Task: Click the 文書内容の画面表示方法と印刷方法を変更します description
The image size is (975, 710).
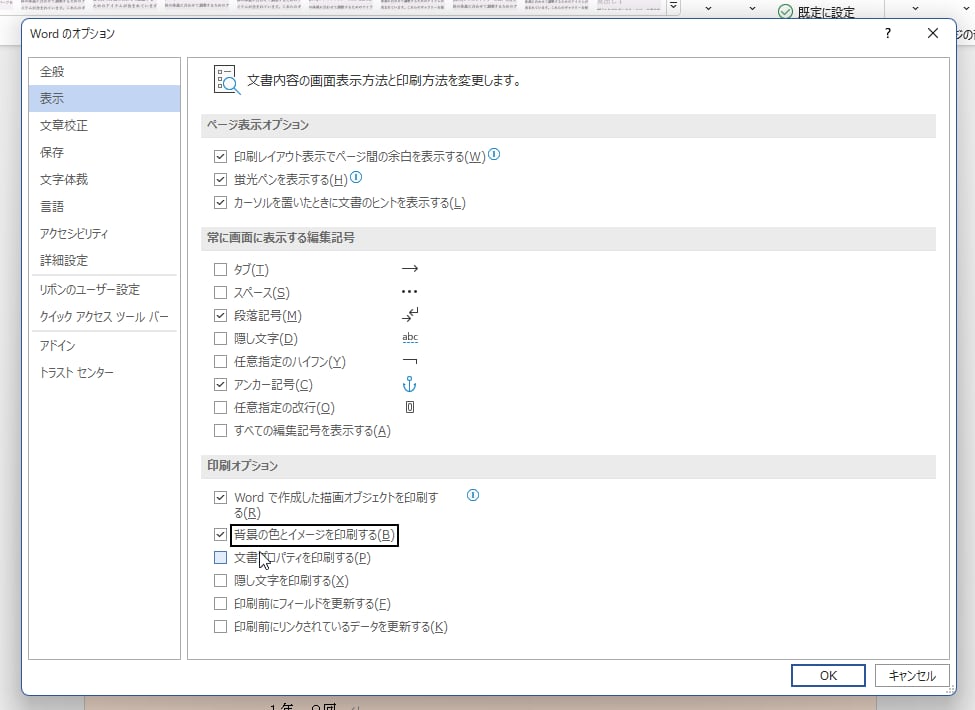Action: pos(385,81)
